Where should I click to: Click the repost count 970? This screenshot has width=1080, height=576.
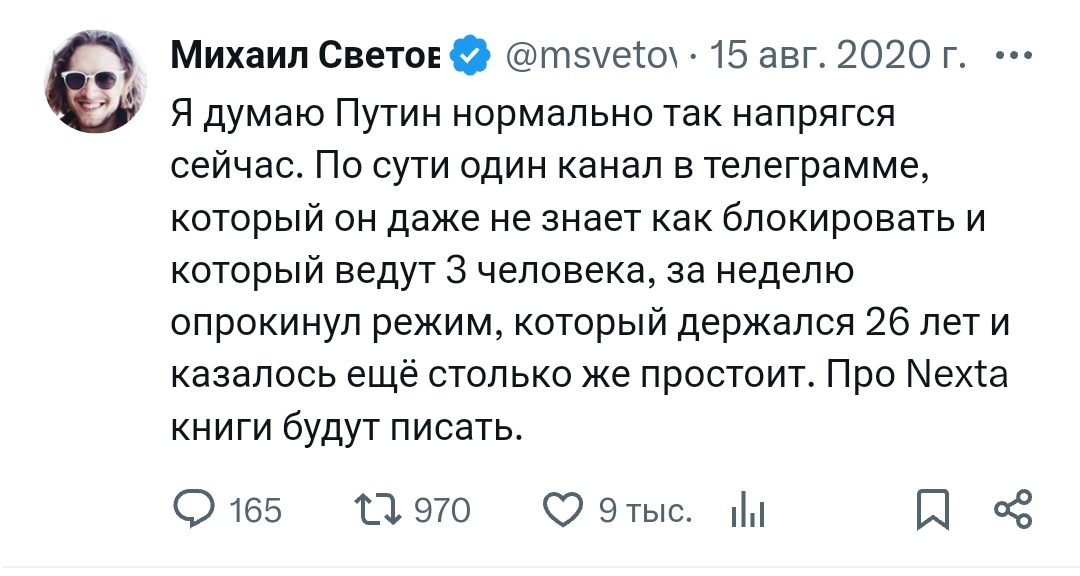pos(441,511)
